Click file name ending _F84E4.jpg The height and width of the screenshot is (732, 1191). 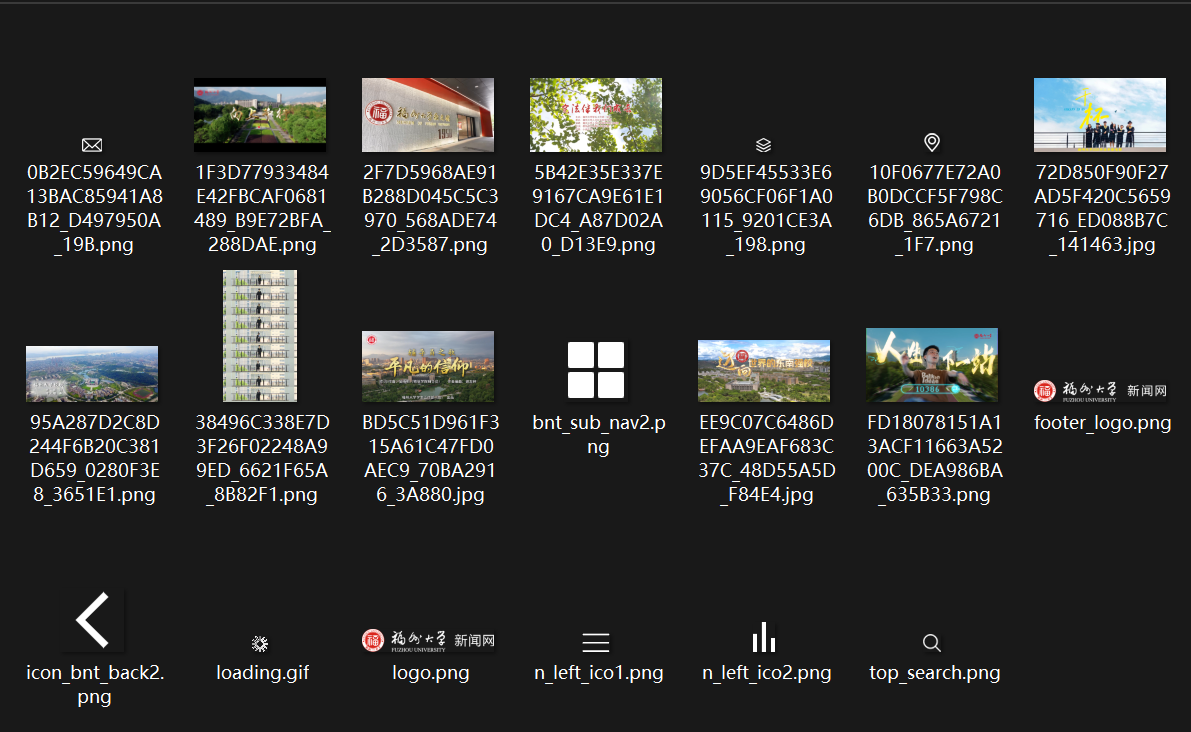(766, 458)
